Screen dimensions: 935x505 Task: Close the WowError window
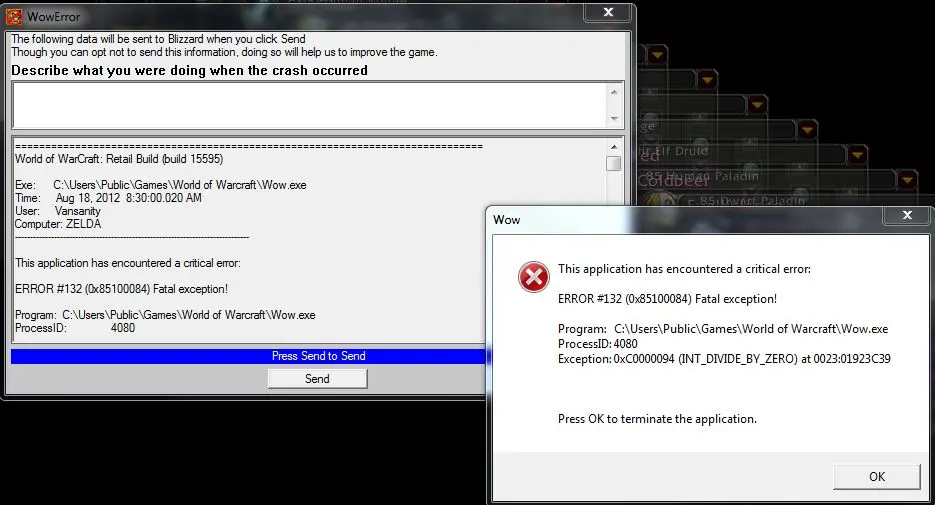(x=608, y=12)
